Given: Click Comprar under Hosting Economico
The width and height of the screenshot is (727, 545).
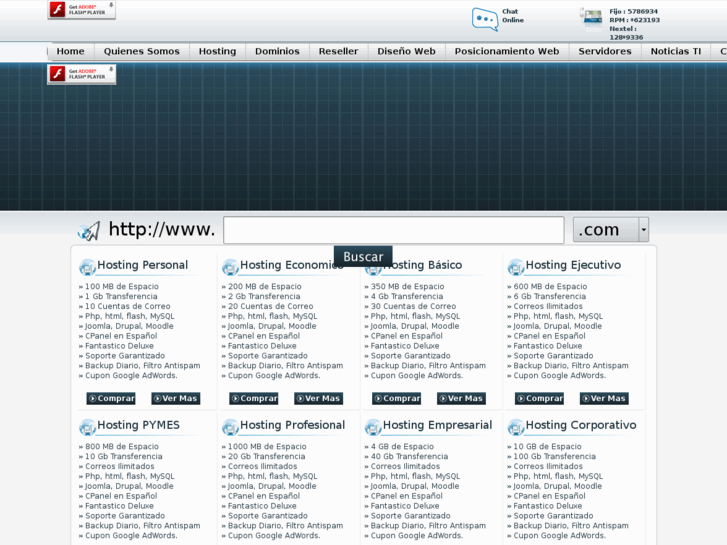Looking at the screenshot, I should (x=254, y=398).
